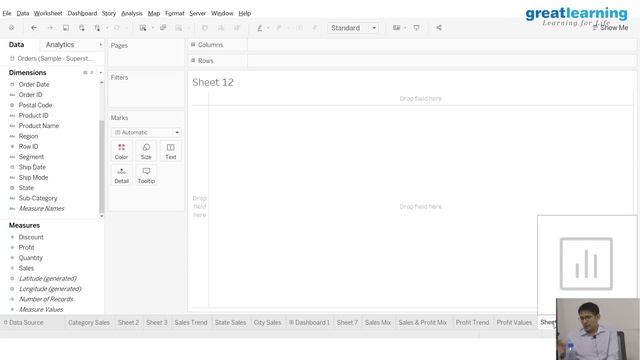Open the Tableau start page logo icon
The height and width of the screenshot is (360, 640).
(11, 28)
